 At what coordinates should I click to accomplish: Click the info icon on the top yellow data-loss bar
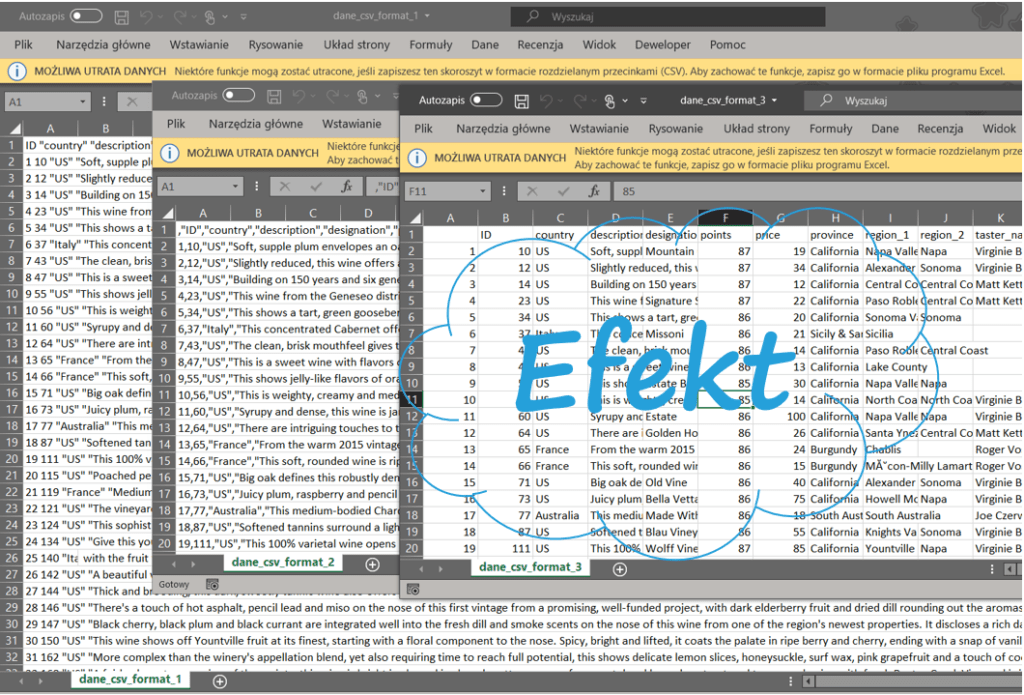pyautogui.click(x=17, y=72)
